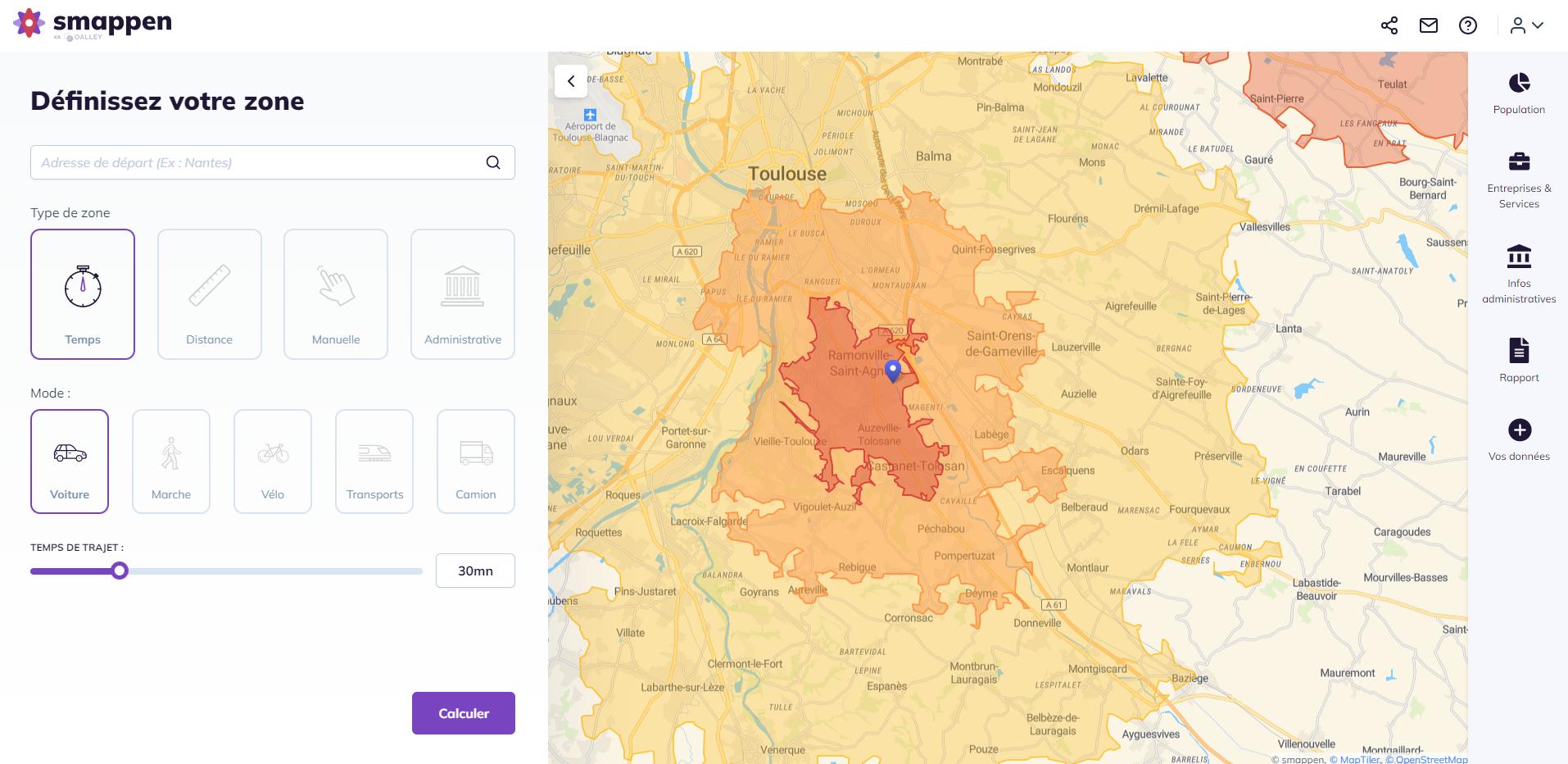
Task: Collapse the side panel with back chevron
Action: coord(571,81)
